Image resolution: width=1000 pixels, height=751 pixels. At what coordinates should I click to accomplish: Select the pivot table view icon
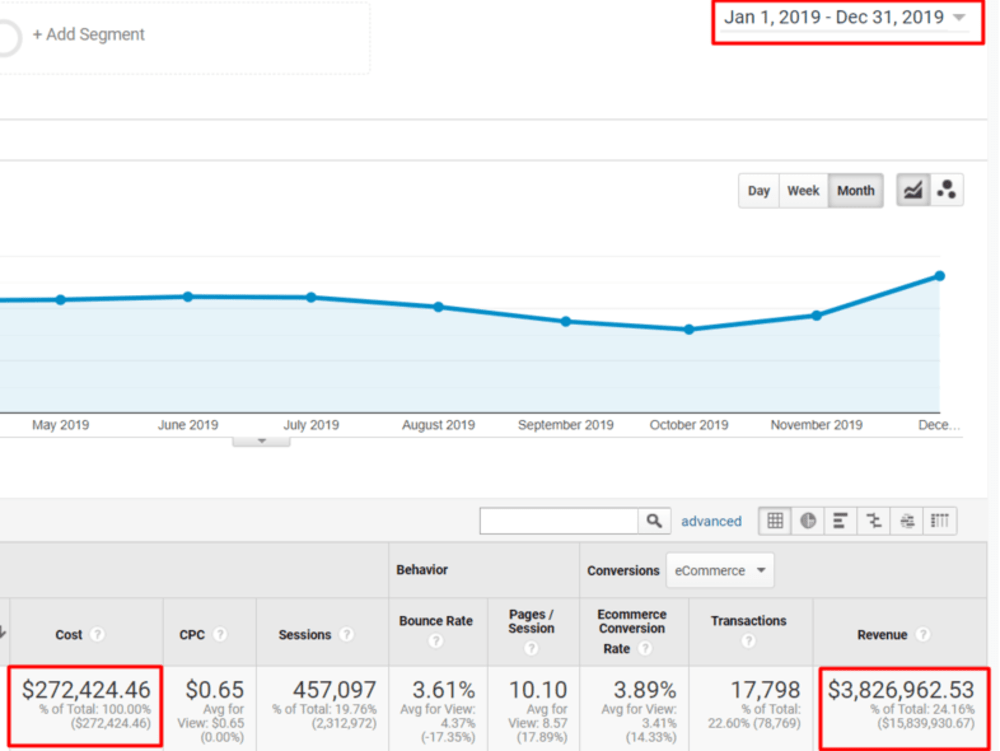tap(940, 521)
